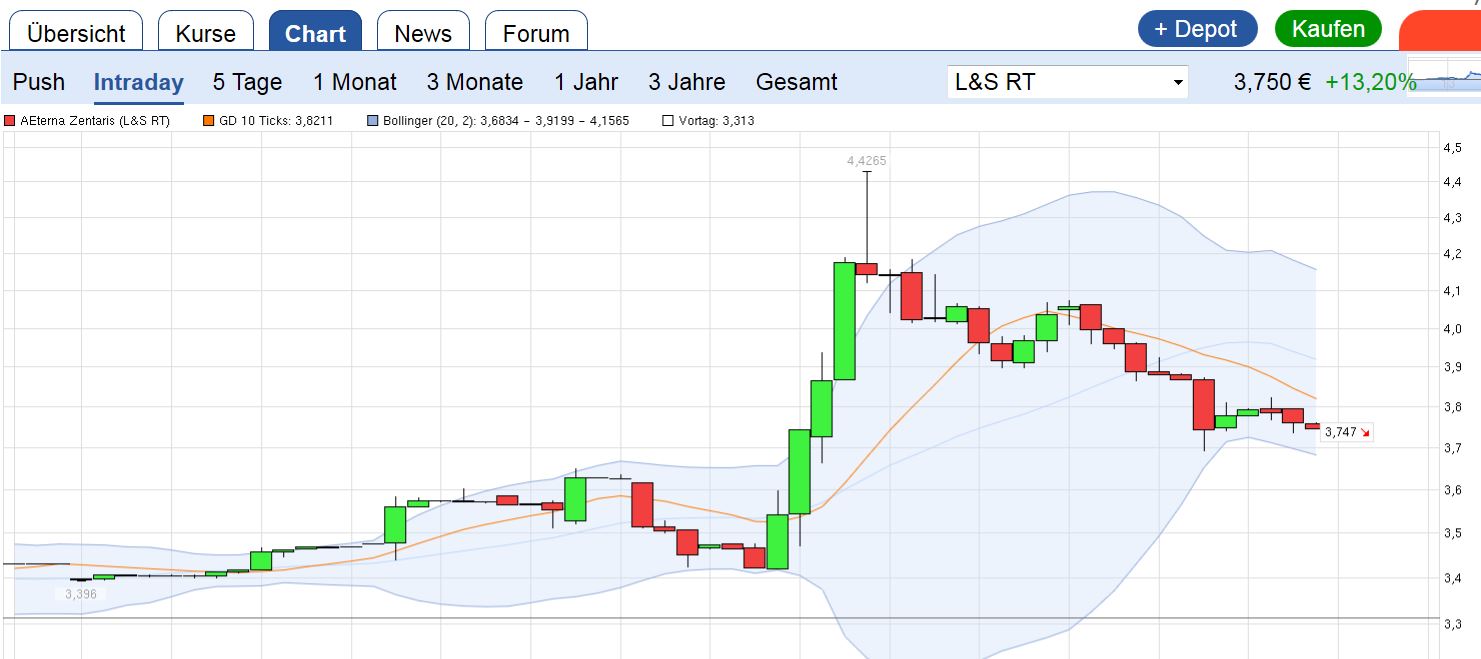The image size is (1481, 659).
Task: Click Vortag: 3,313 legend label
Action: tap(716, 121)
